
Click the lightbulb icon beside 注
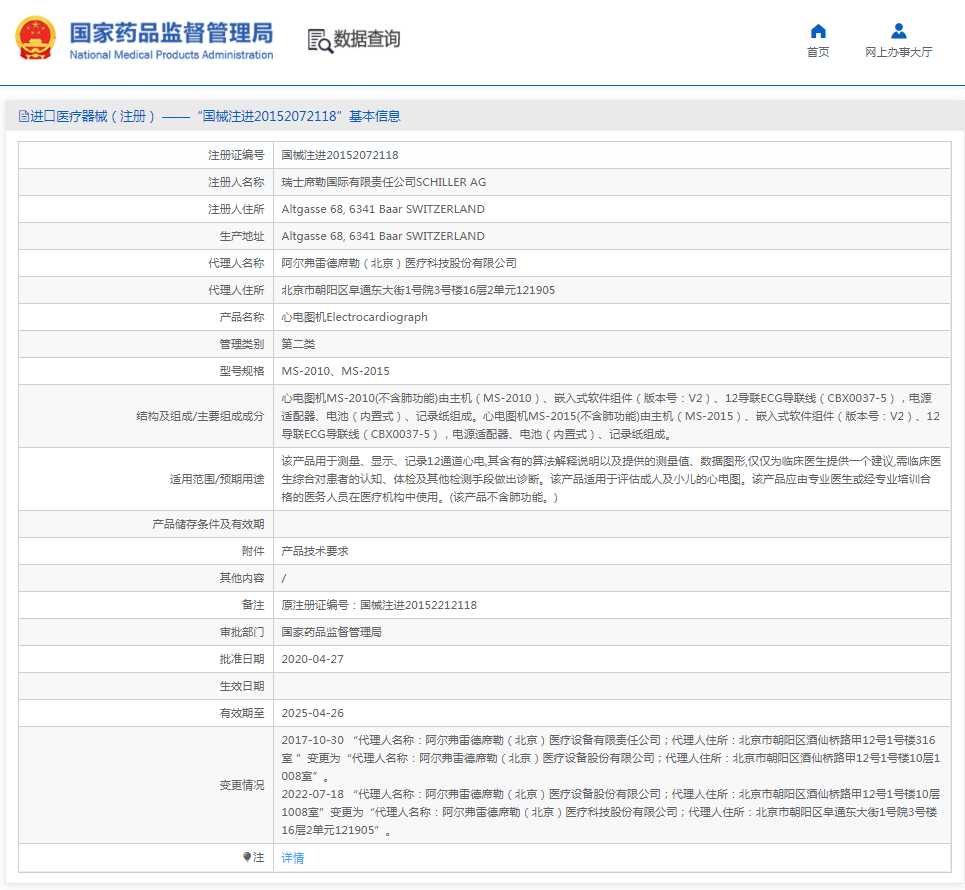(247, 857)
